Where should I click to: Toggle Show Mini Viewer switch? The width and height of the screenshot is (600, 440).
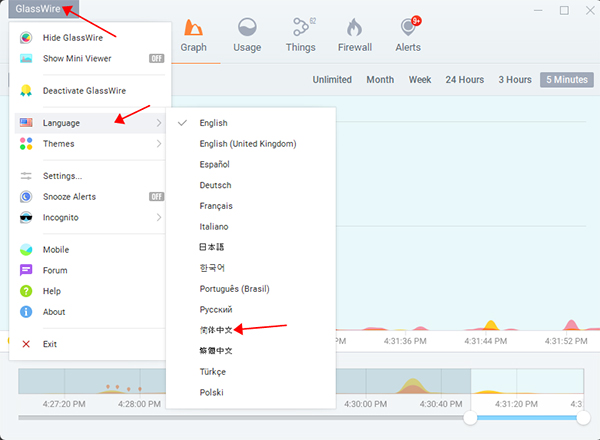(156, 58)
